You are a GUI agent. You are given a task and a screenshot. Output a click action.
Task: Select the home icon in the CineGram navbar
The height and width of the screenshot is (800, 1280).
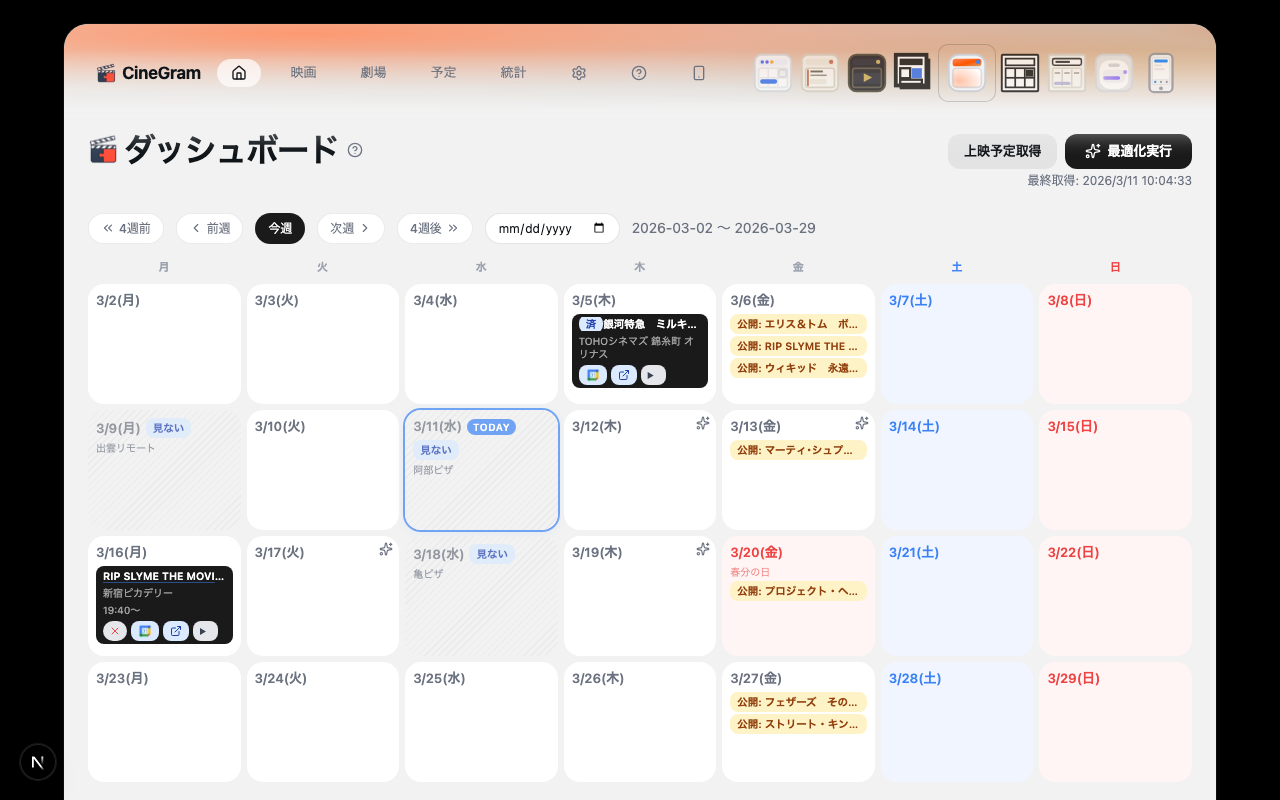238,72
